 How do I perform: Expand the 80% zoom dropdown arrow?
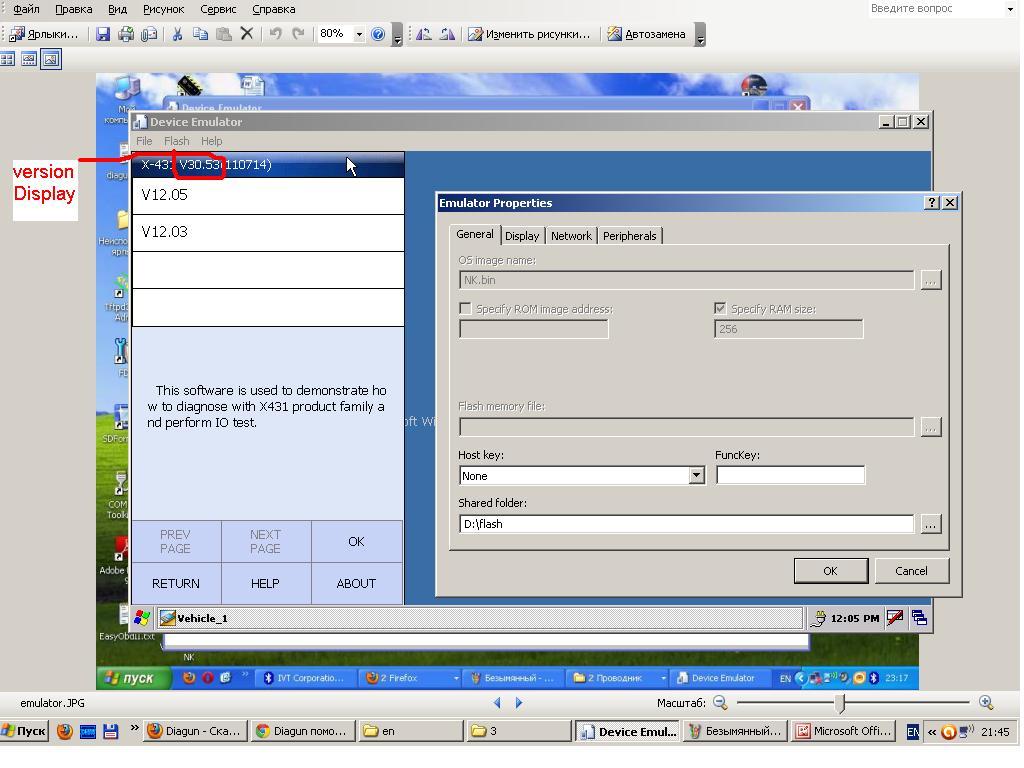point(359,34)
